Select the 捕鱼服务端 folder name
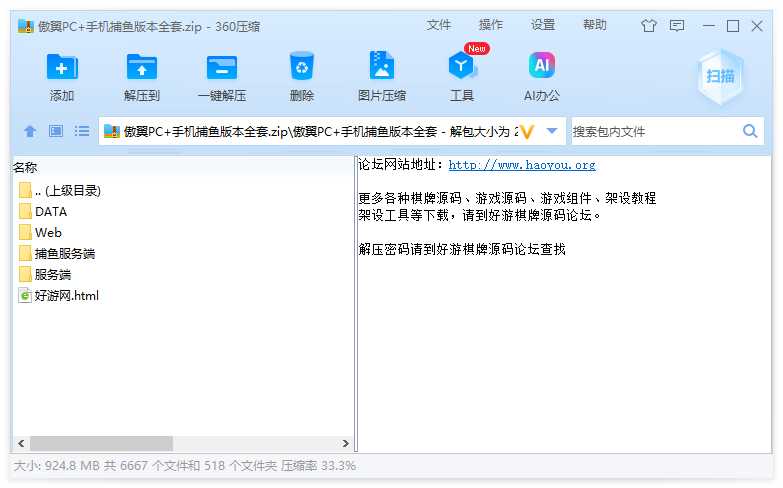The width and height of the screenshot is (783, 488). click(x=65, y=254)
